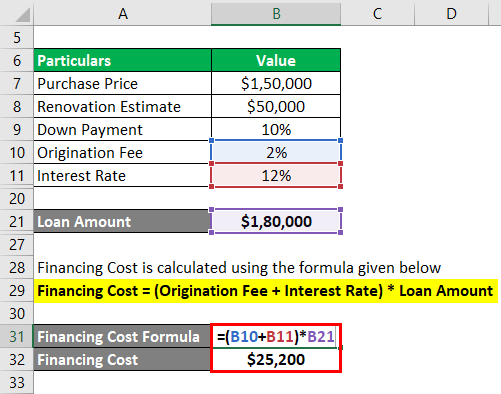Select column B header
Viewport: 501px width, 394px height.
coord(276,13)
